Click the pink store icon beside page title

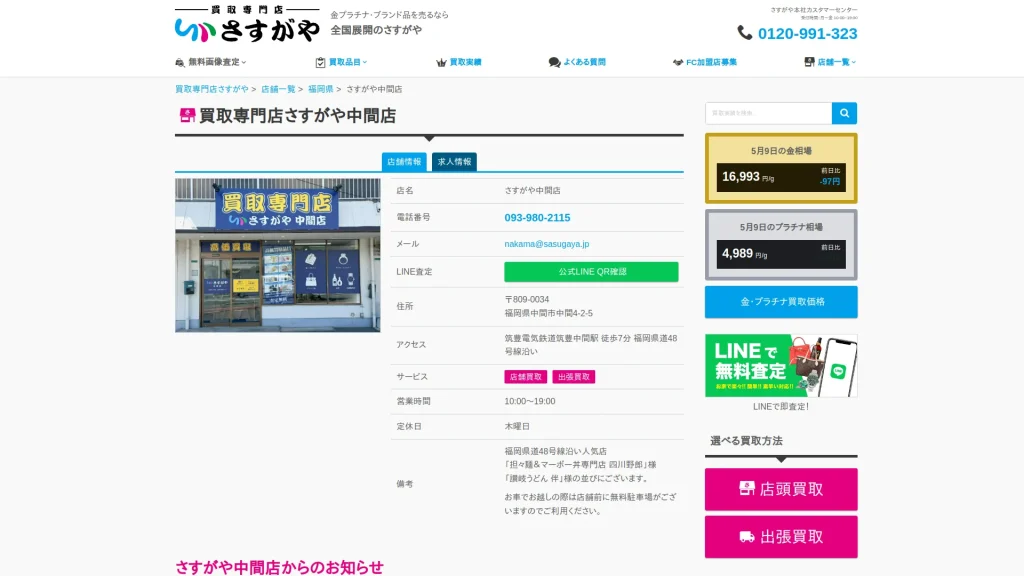(187, 116)
